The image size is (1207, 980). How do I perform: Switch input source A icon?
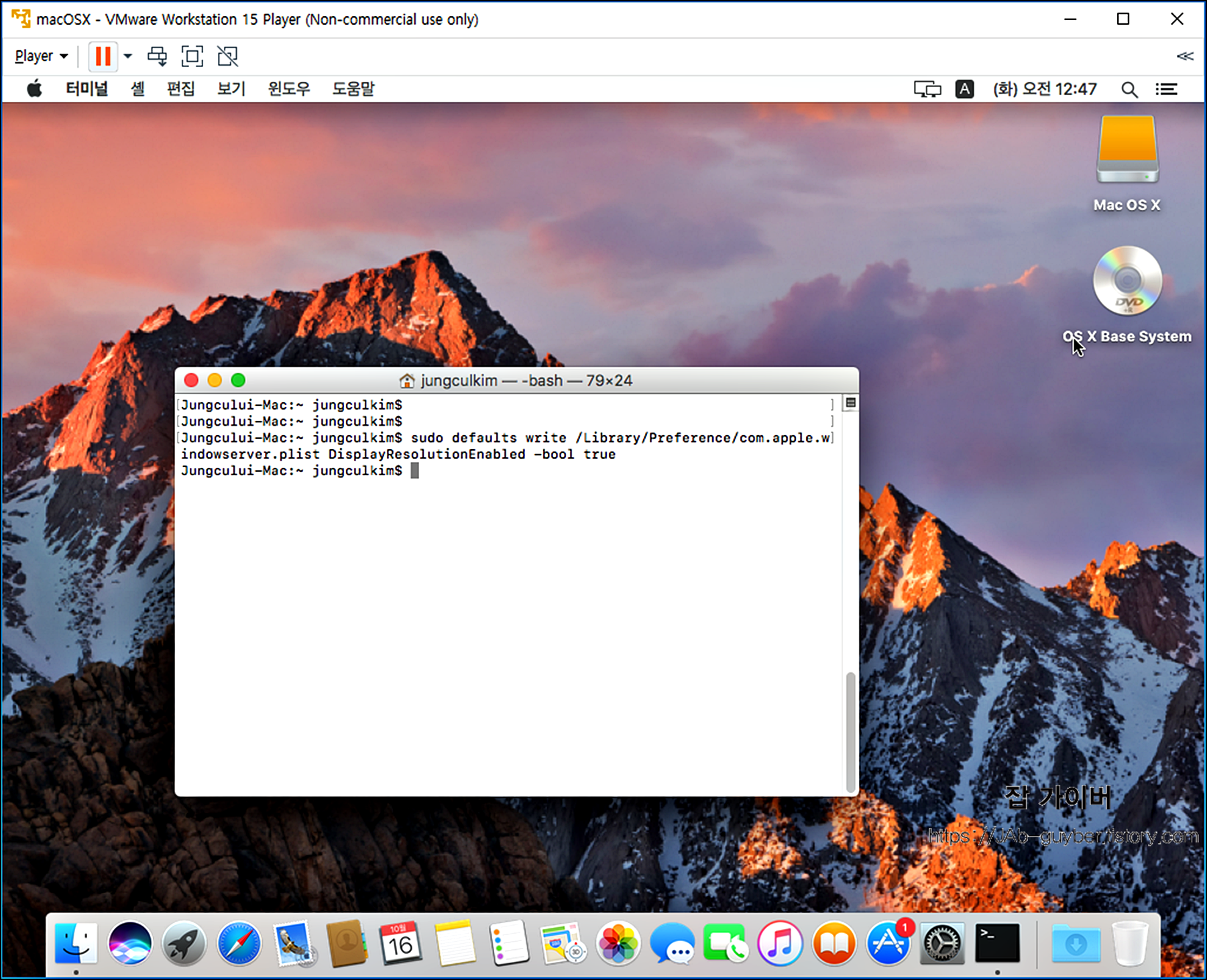coord(964,89)
